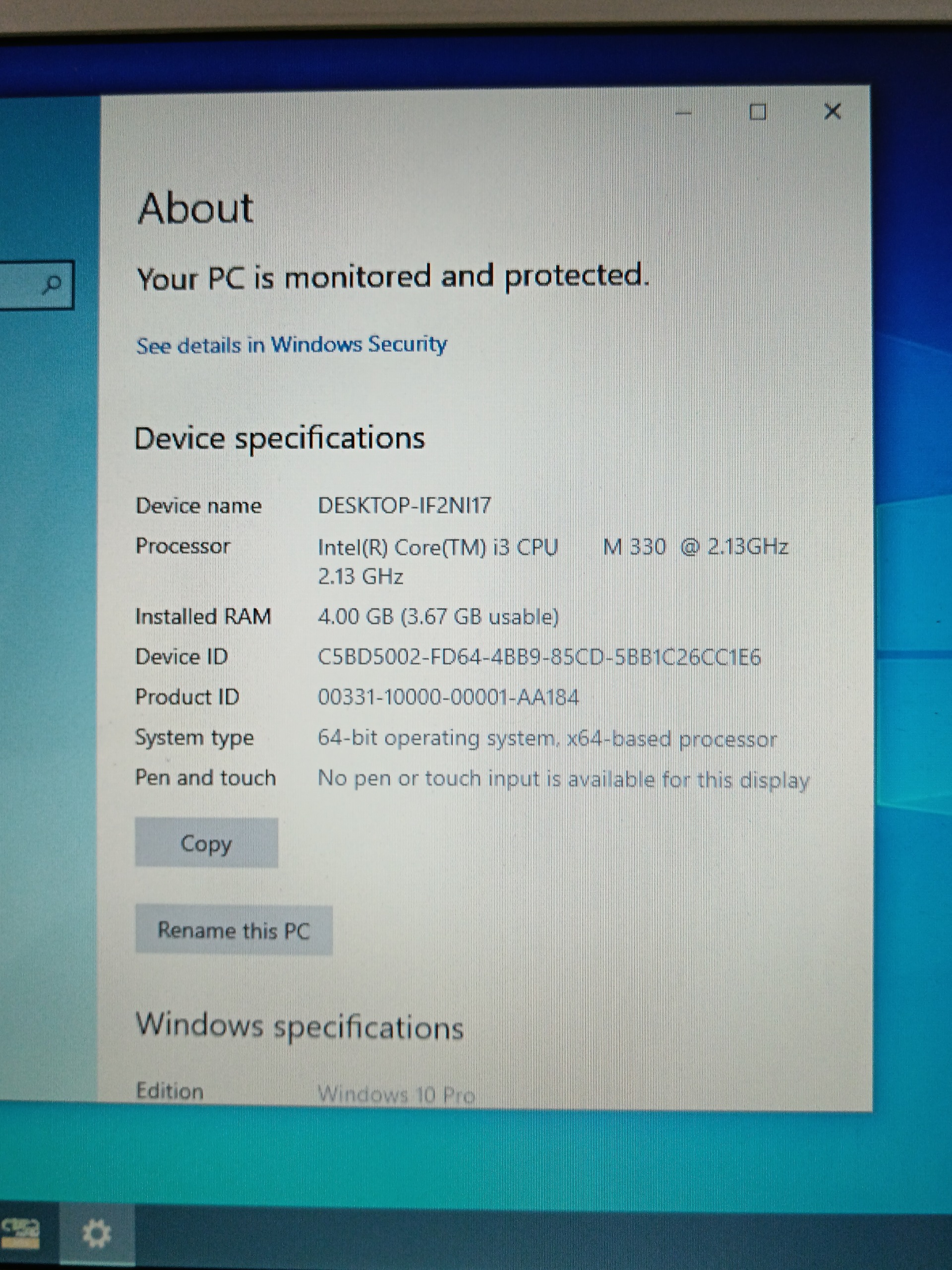Screen dimensions: 952x1270
Task: Click the System type label
Action: click(x=194, y=738)
